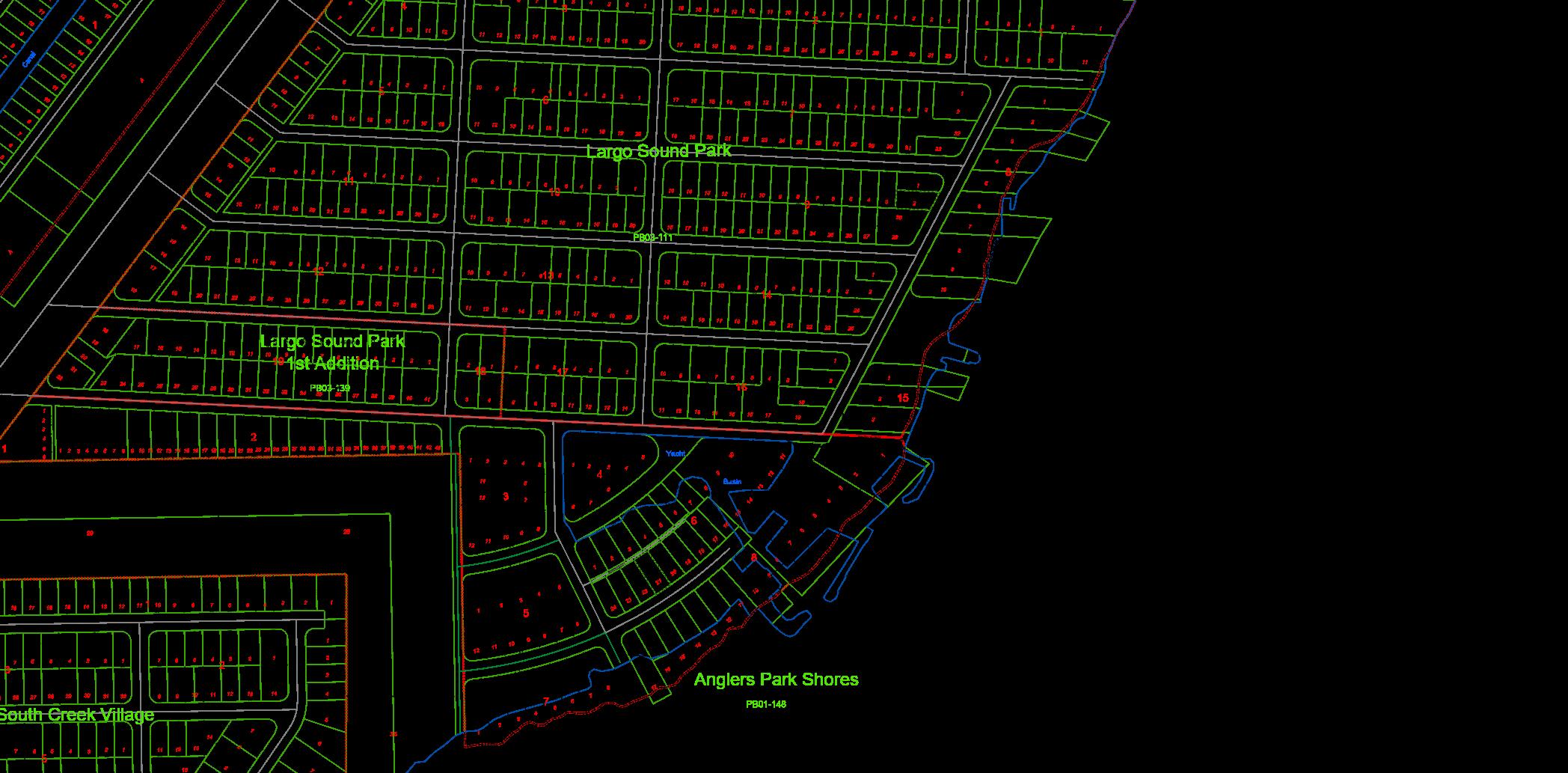Click block number 3 in Anglers Park Shores
The width and height of the screenshot is (1568, 773).
coord(506,496)
